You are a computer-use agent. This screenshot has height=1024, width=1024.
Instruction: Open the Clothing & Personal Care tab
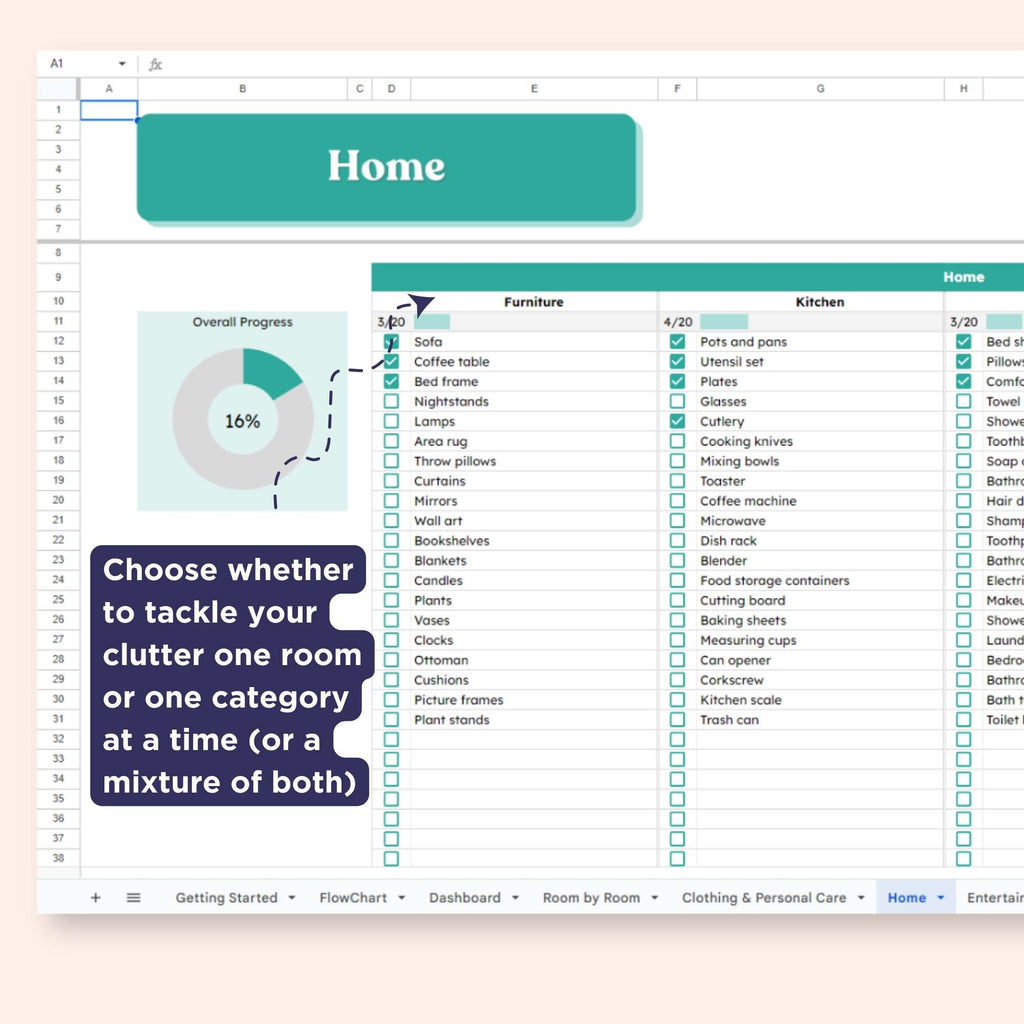coord(763,898)
